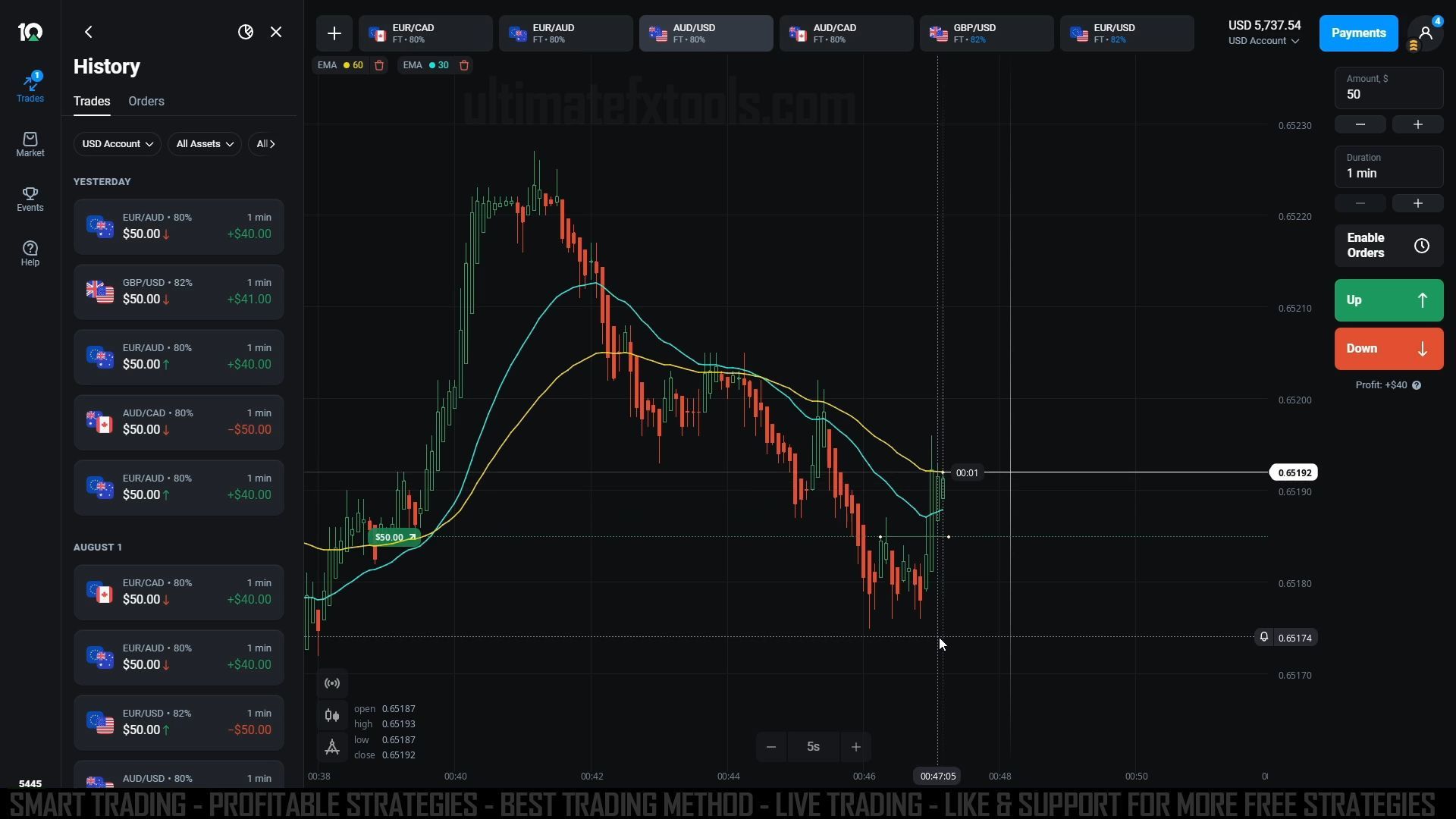Click the $50.00 open trade marker on chart
1456x819 pixels.
click(395, 537)
